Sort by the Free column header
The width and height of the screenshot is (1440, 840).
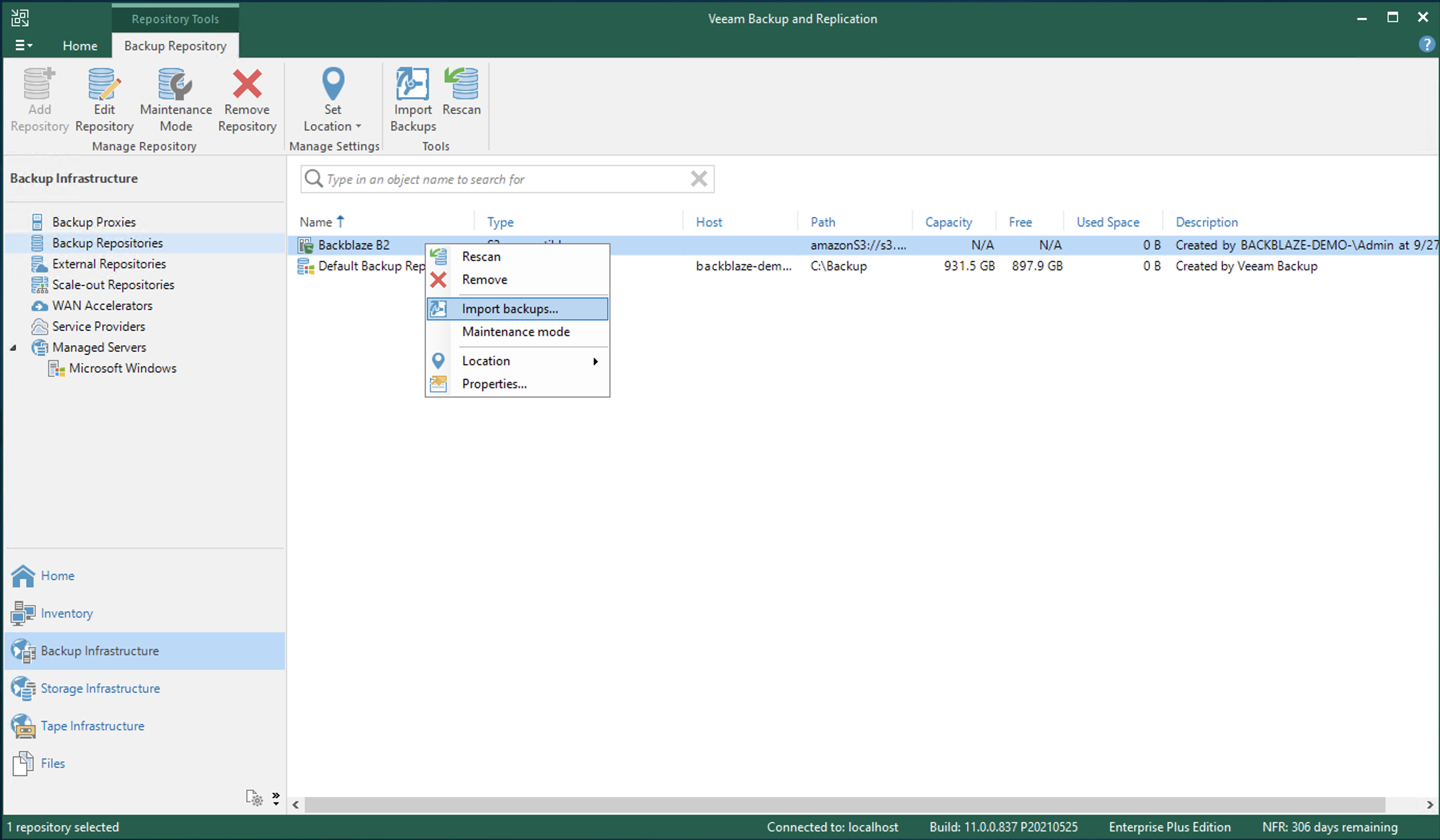pos(1020,222)
